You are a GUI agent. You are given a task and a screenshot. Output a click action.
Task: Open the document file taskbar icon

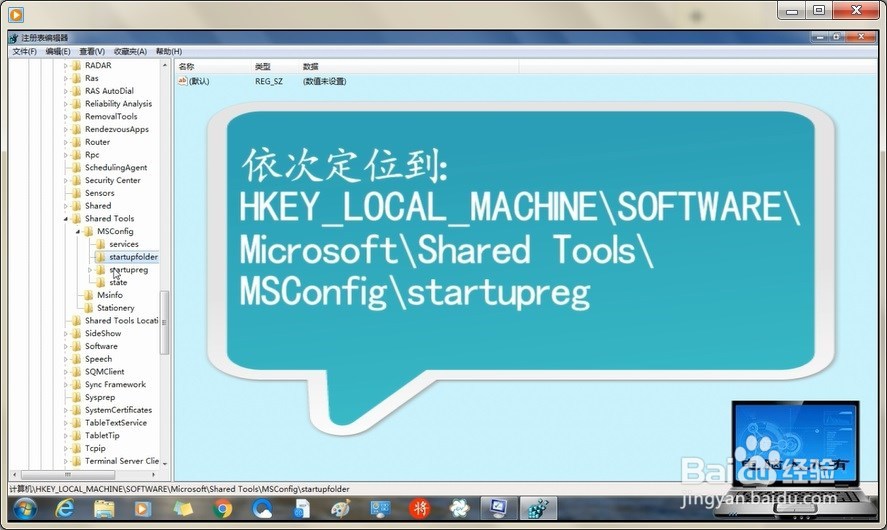[302, 509]
